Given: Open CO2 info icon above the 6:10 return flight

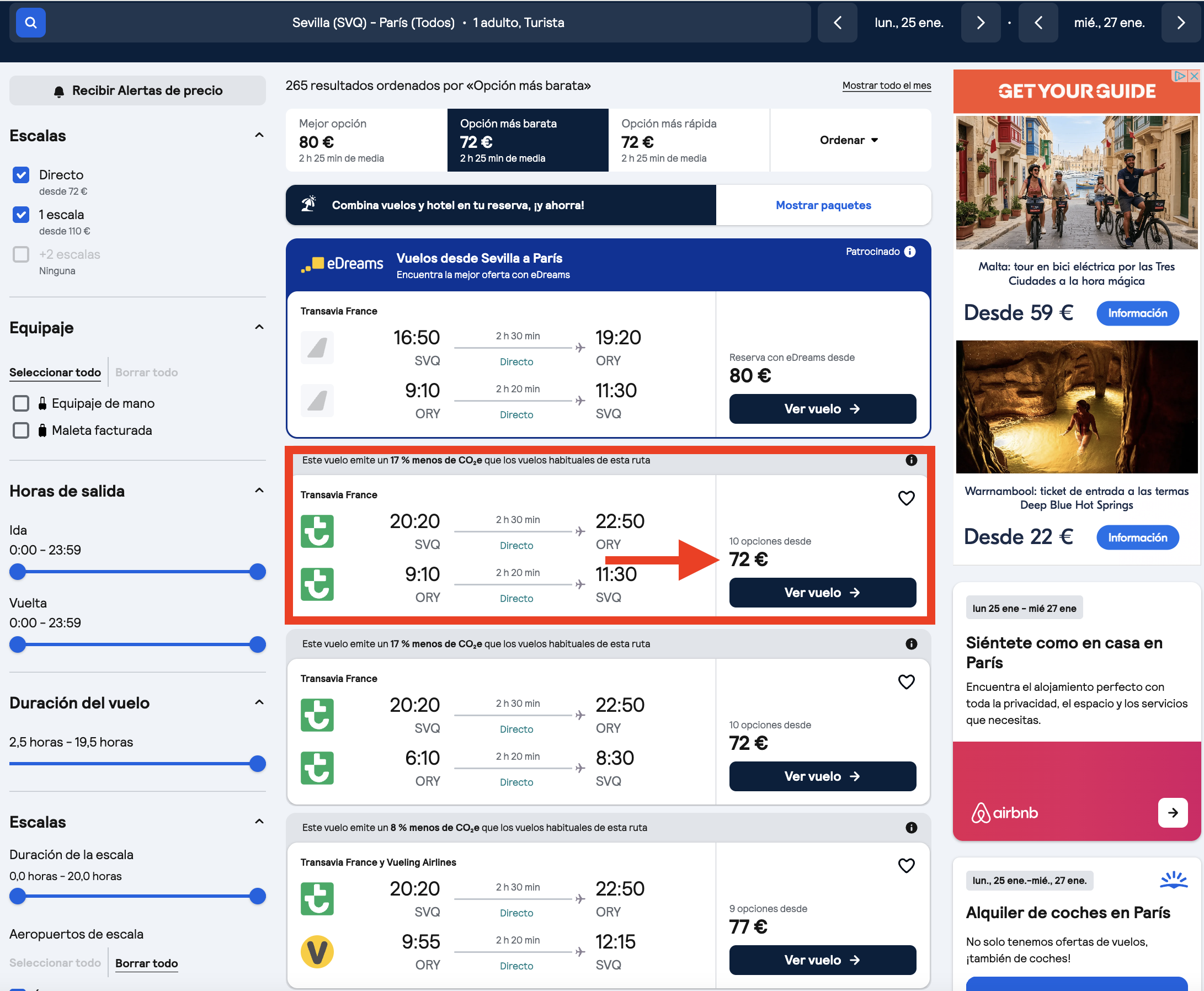Looking at the screenshot, I should click(x=911, y=644).
